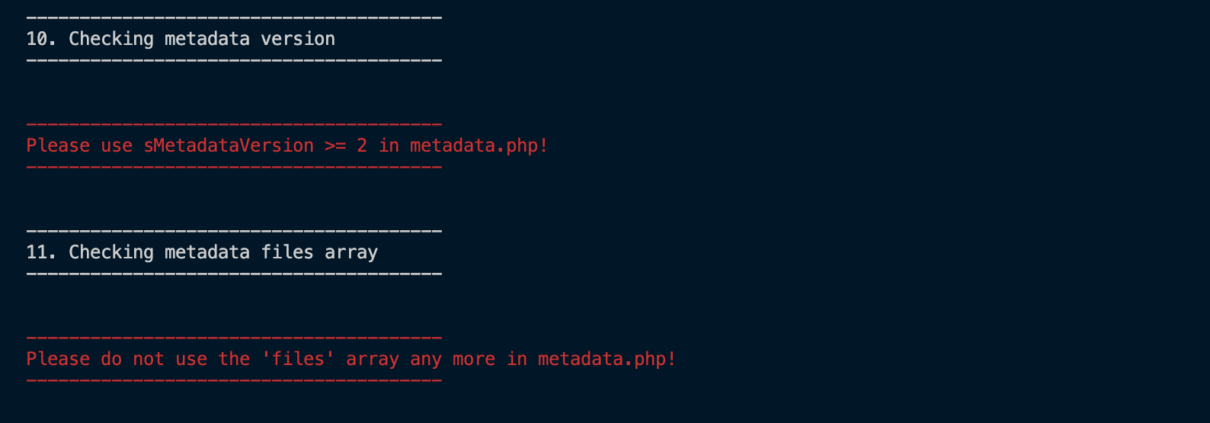Click the word 'Please' in 'Please use sMetadataVersion'

coord(58,145)
